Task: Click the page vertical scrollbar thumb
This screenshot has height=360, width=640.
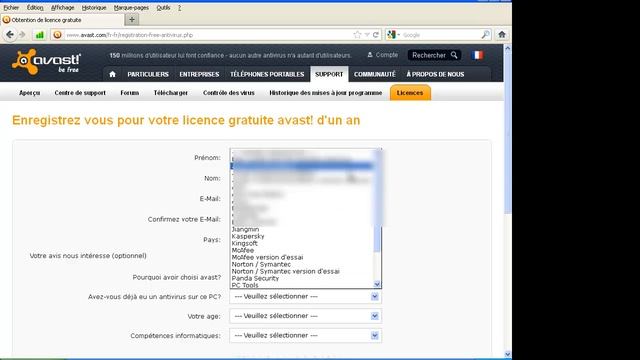Action: (508, 133)
